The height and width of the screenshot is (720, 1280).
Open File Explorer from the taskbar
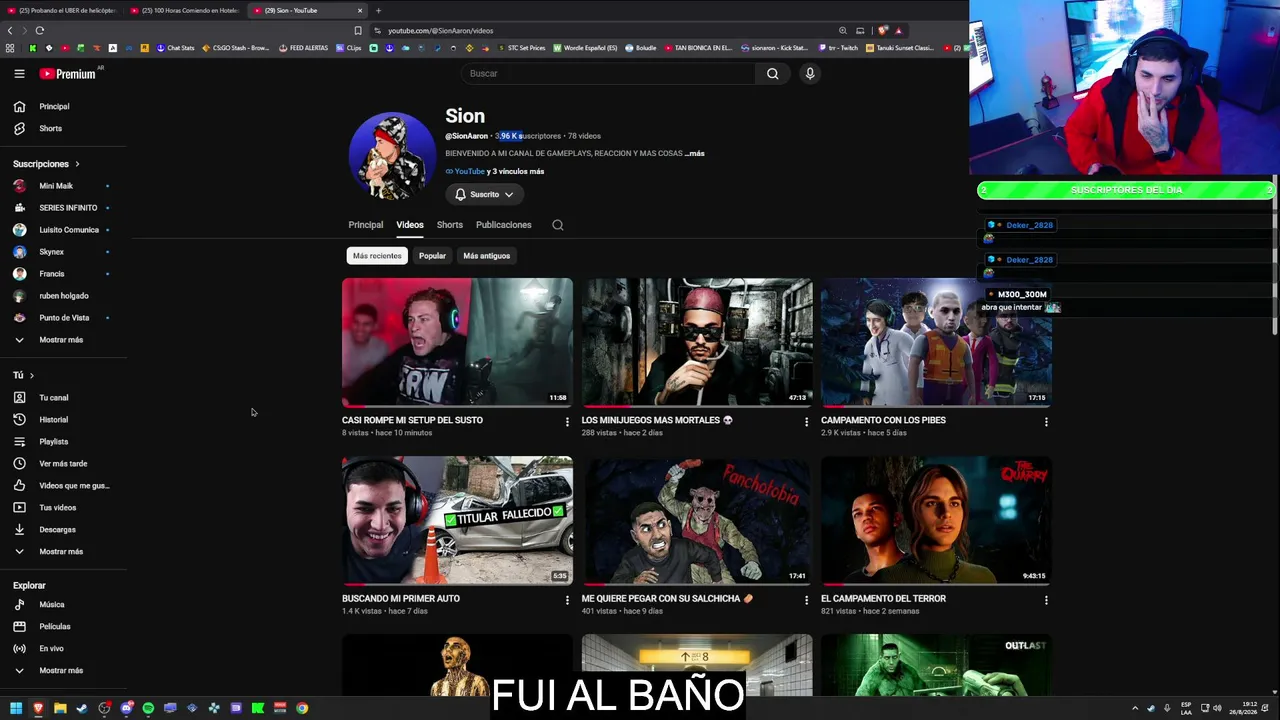60,708
